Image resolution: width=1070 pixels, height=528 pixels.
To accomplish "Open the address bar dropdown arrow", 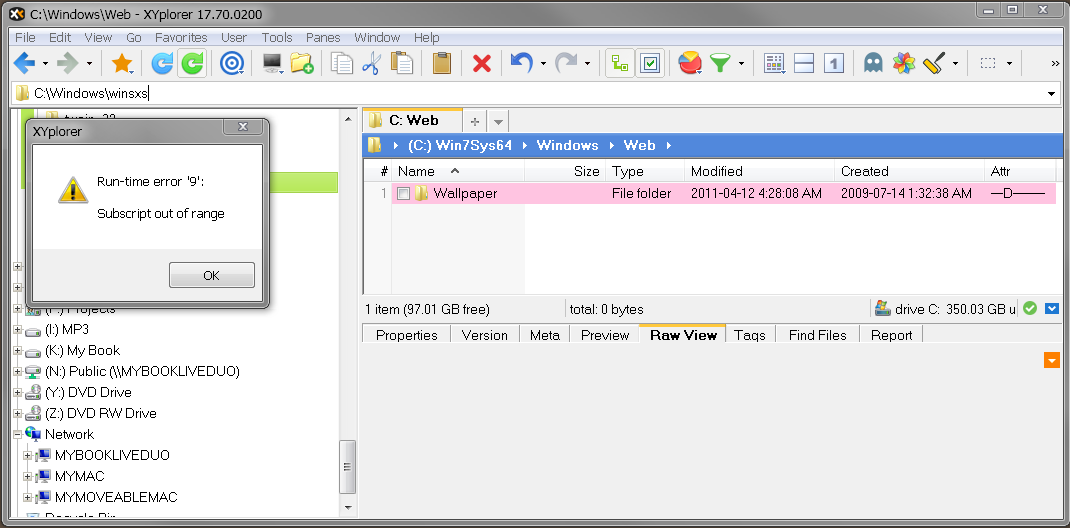I will click(x=1051, y=94).
